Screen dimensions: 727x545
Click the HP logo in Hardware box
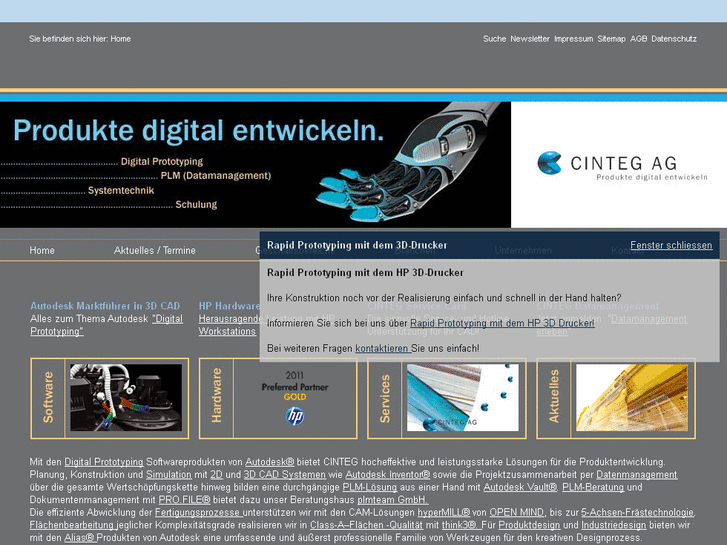[x=295, y=416]
